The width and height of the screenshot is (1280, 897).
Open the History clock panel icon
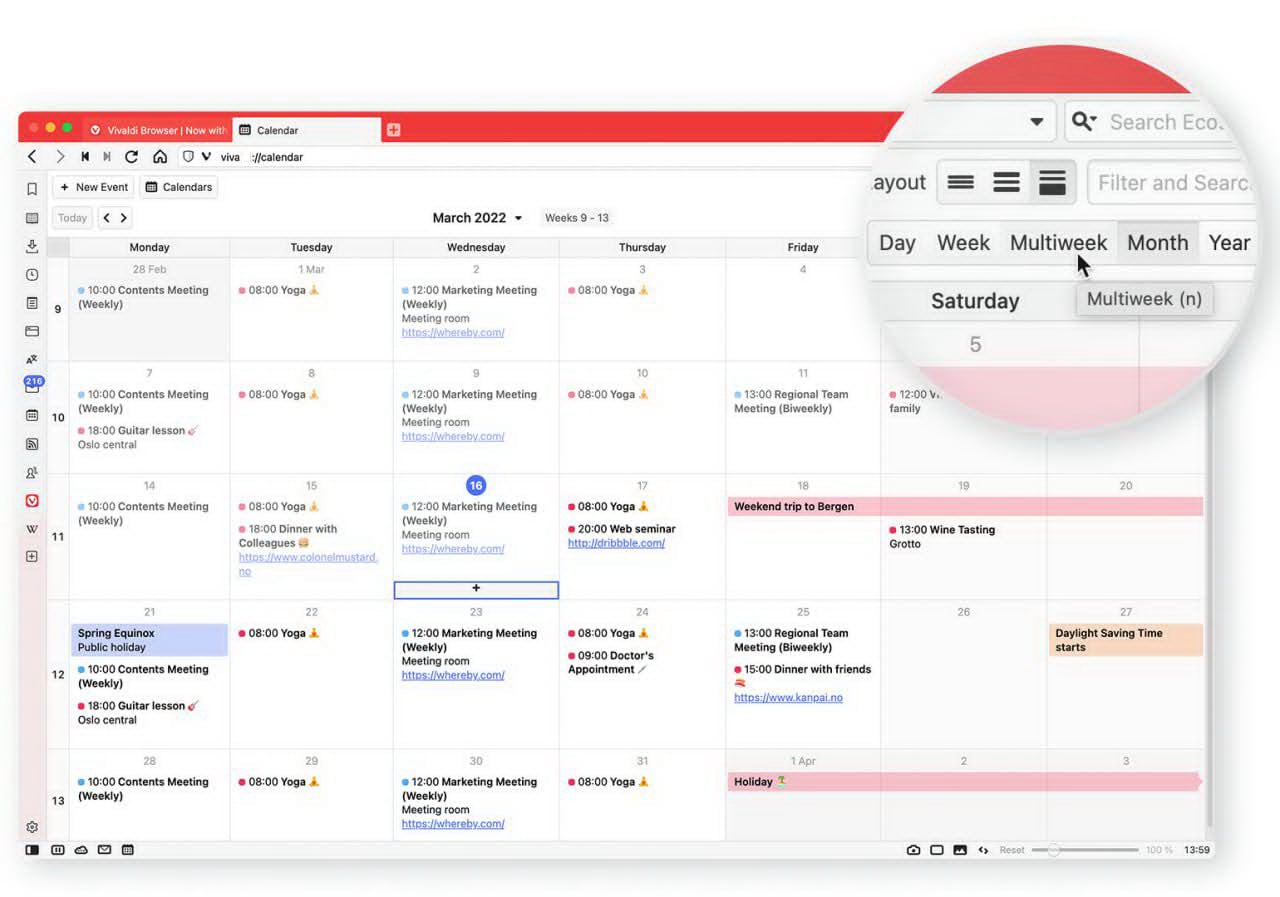tap(32, 275)
